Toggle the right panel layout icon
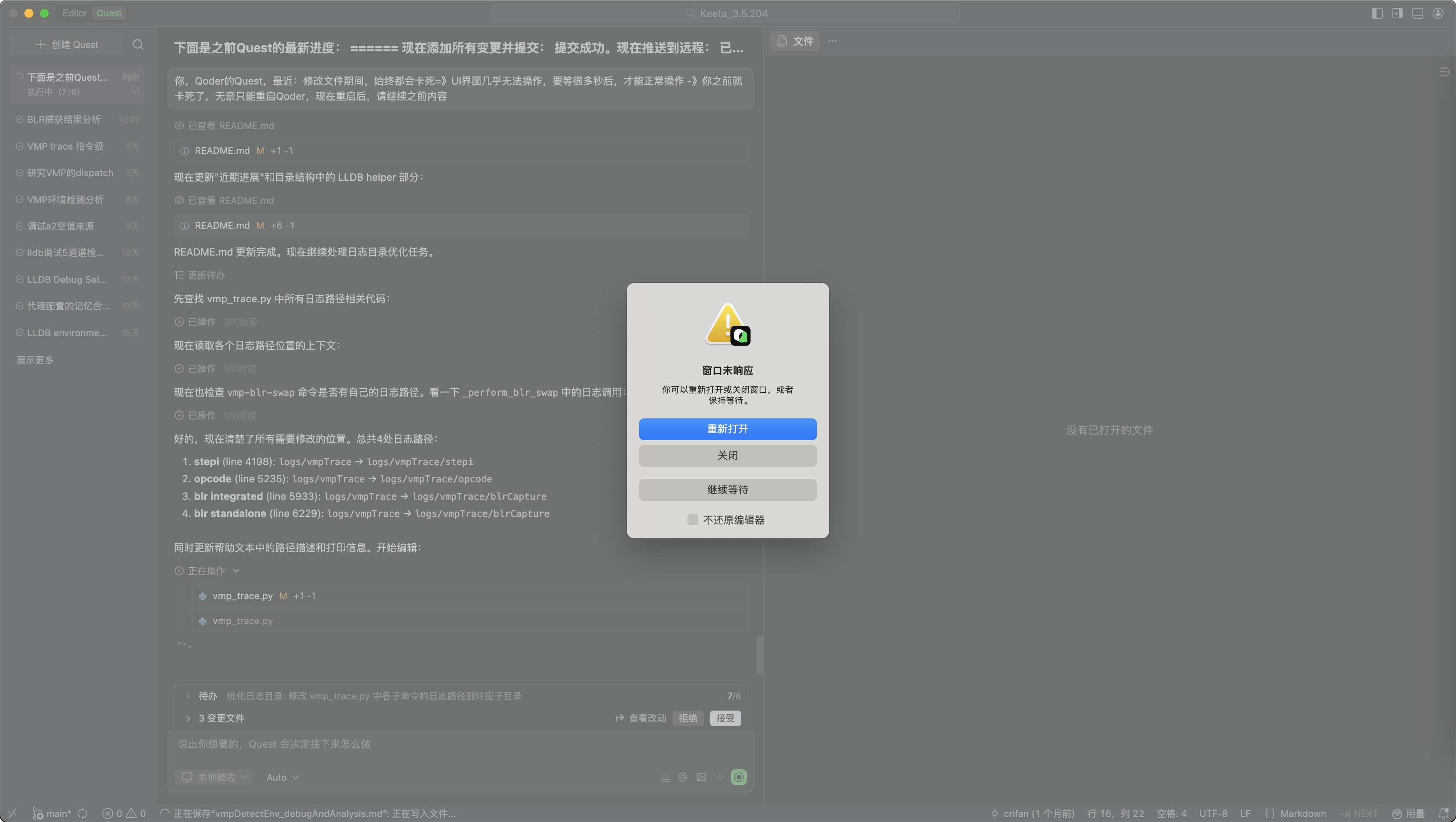The image size is (1456, 822). [1397, 13]
